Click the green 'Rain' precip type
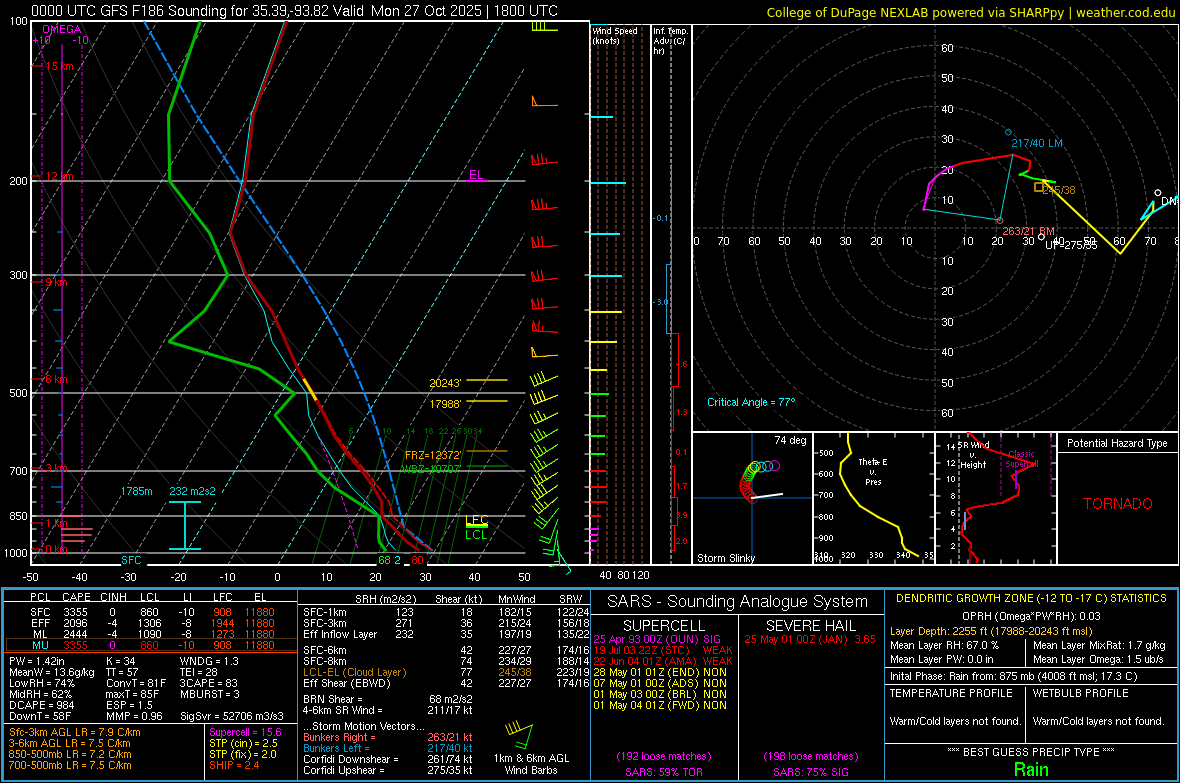This screenshot has height=783, width=1180. 1031,769
